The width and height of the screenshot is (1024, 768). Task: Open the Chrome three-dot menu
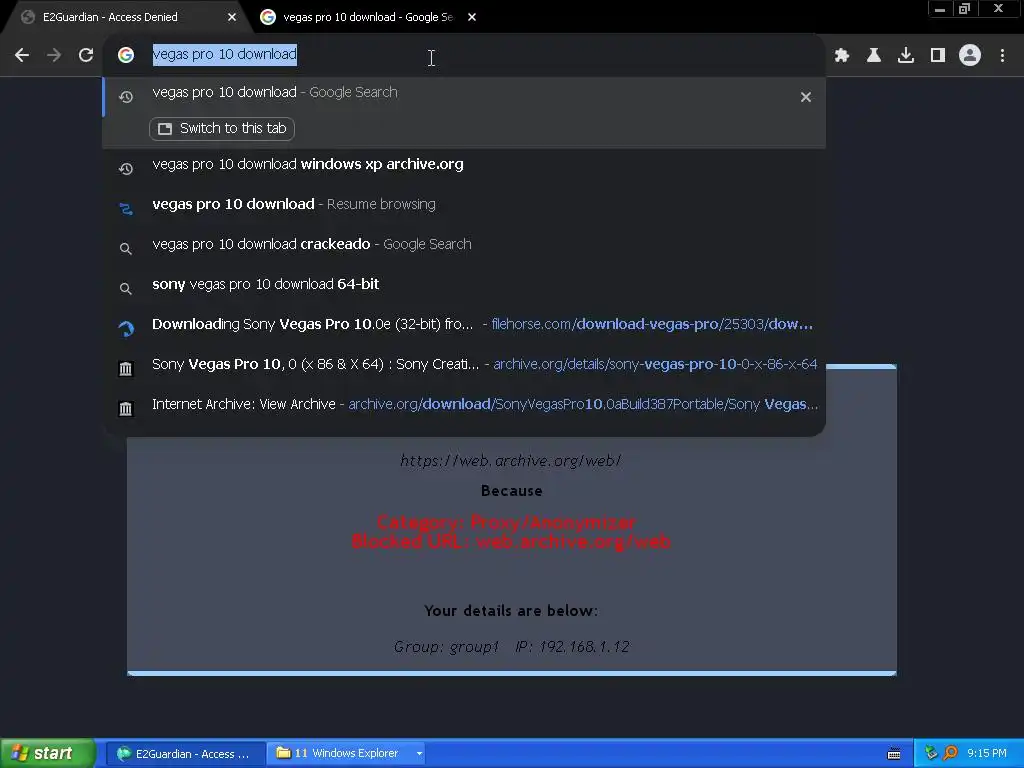pos(1002,56)
